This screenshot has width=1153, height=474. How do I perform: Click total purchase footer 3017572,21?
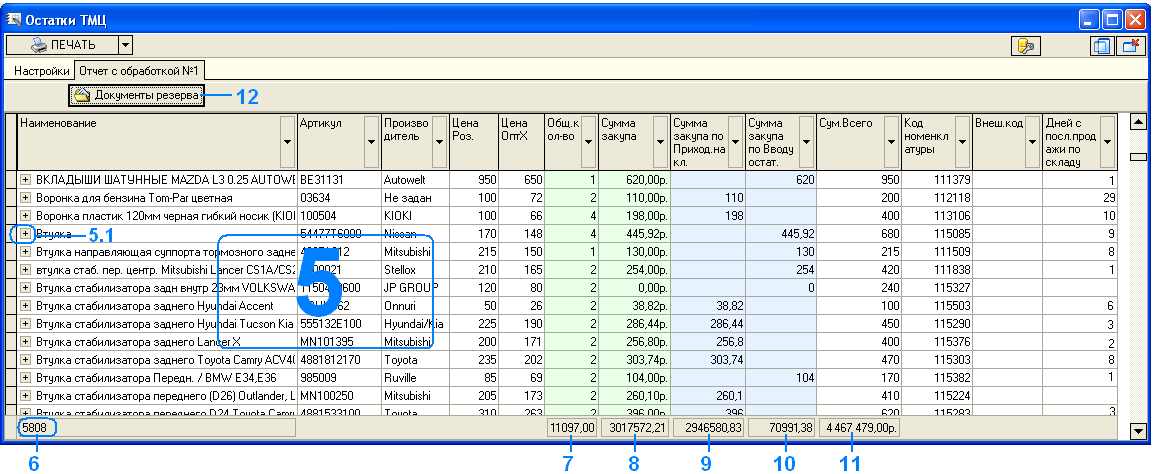tap(635, 428)
